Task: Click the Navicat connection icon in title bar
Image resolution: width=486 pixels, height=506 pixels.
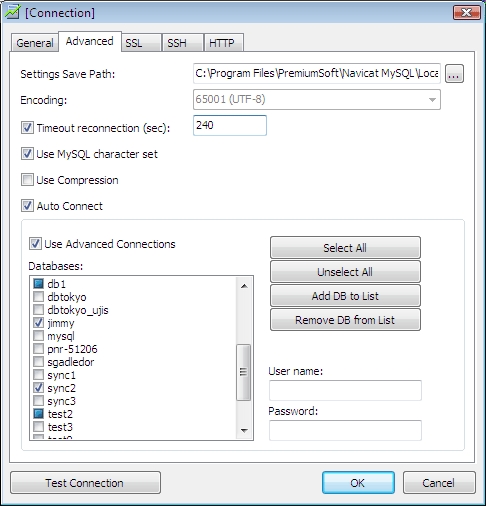Action: click(x=12, y=13)
